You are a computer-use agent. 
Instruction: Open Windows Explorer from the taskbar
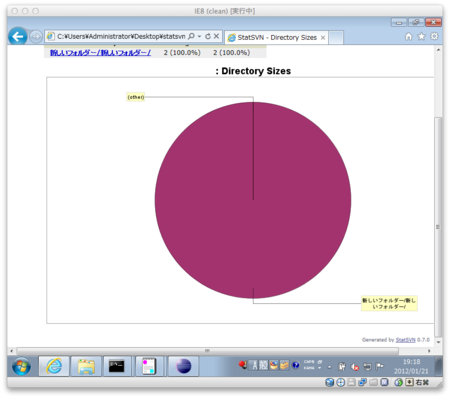[x=86, y=366]
